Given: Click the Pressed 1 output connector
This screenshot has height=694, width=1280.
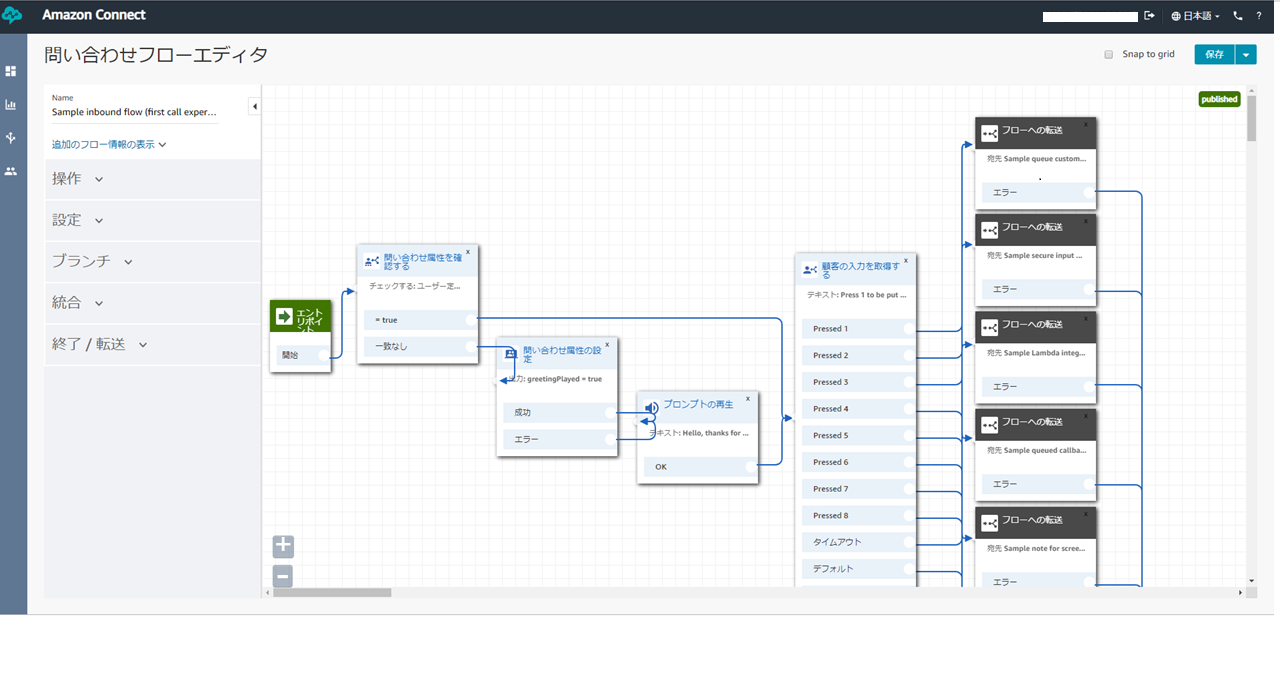Looking at the screenshot, I should (x=909, y=328).
